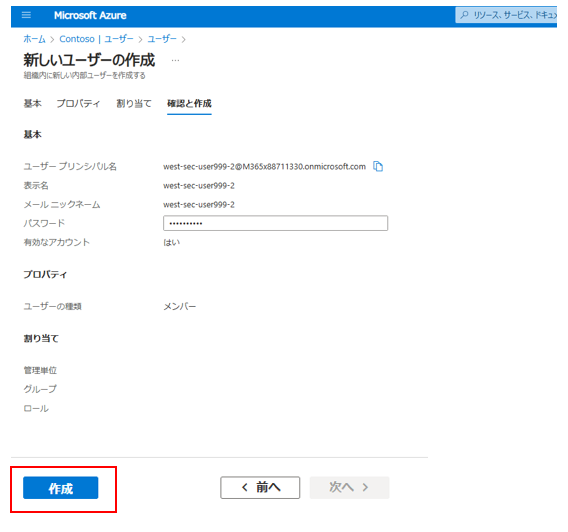The width and height of the screenshot is (568, 532).
Task: Open the ellipsis more options menu
Action: point(175,60)
